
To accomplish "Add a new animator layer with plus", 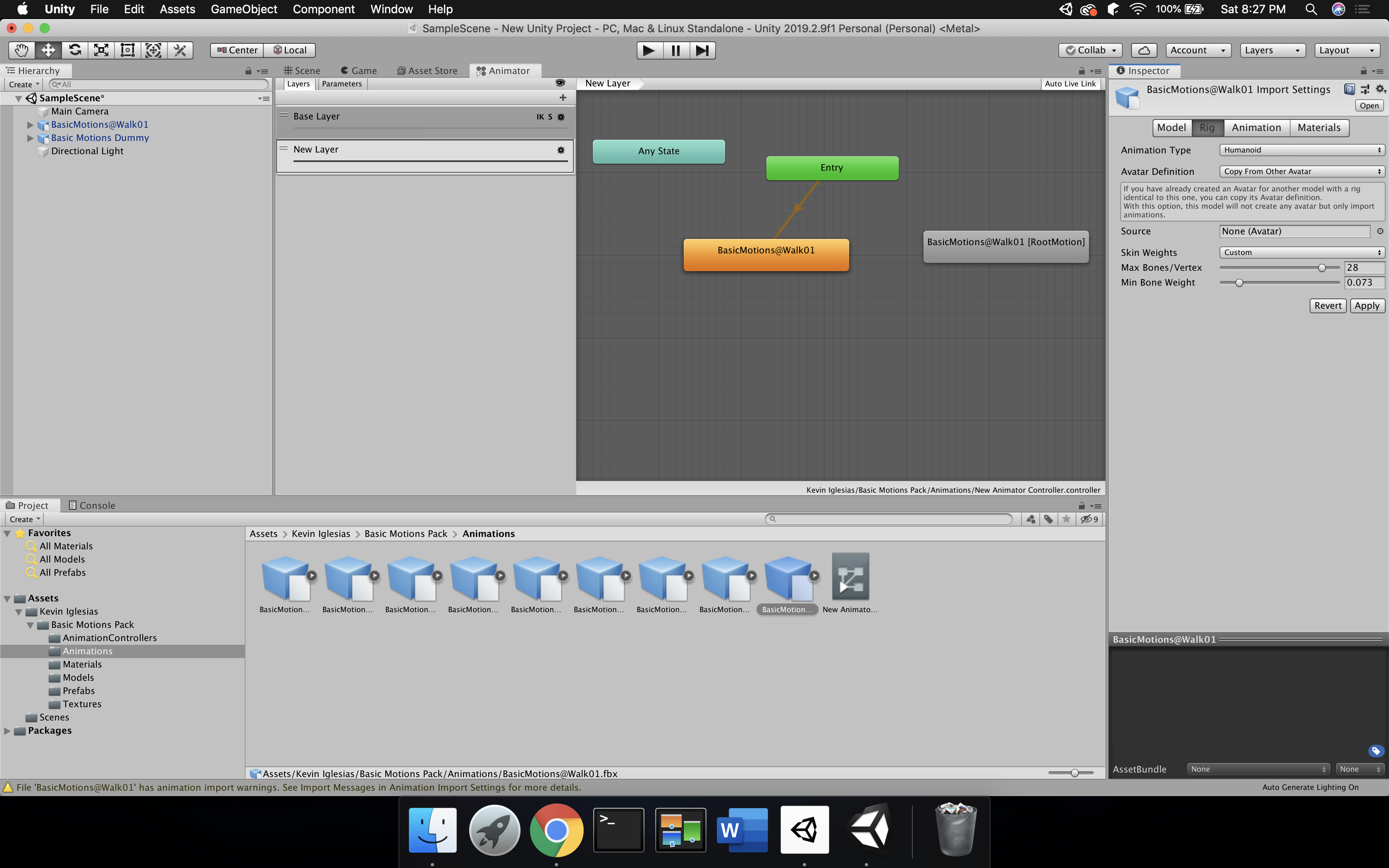I will click(x=563, y=98).
